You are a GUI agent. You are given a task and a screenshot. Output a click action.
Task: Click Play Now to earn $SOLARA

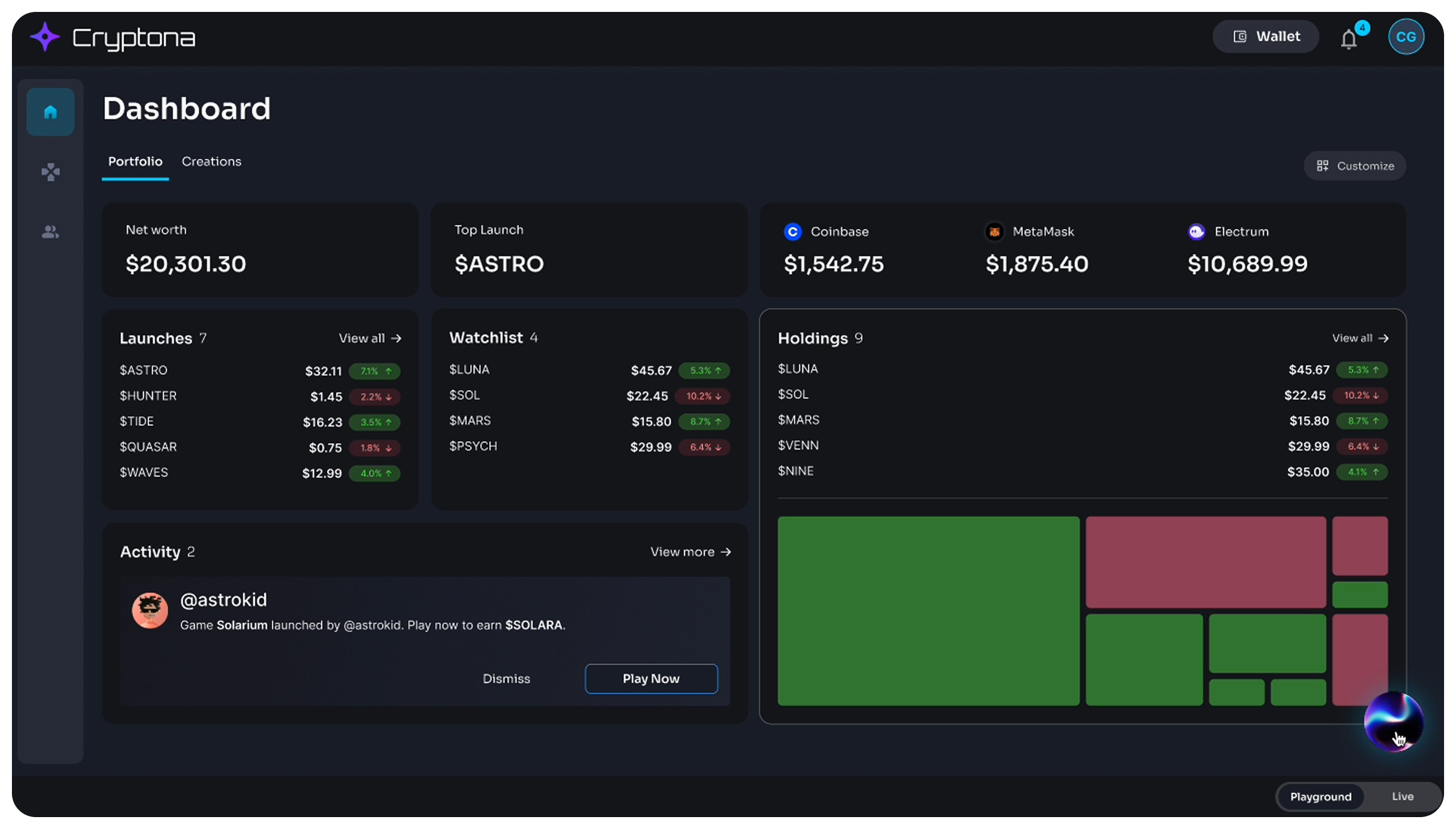click(x=650, y=678)
